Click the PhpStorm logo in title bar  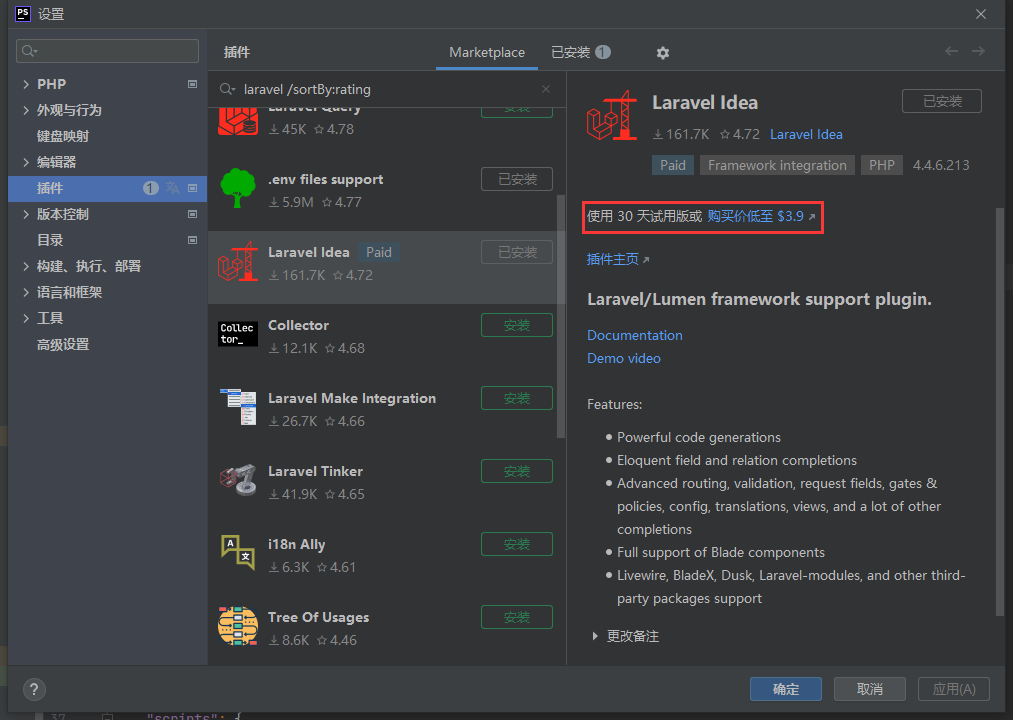pos(23,14)
